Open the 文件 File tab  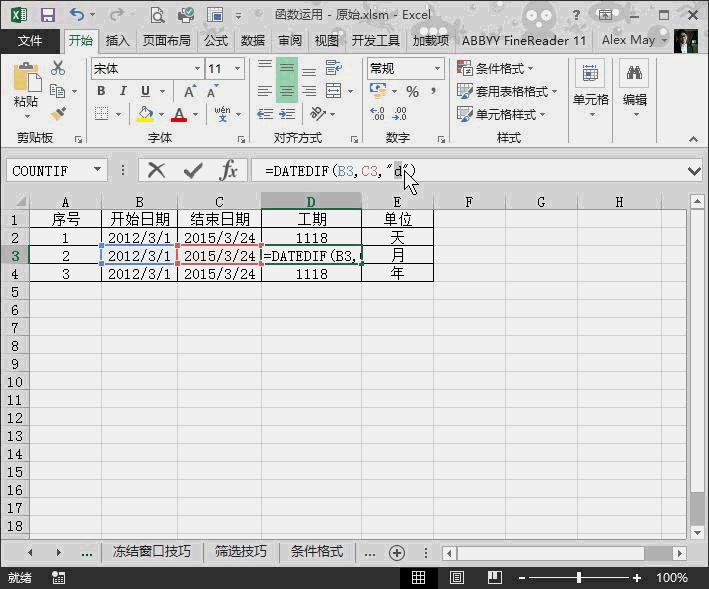30,41
